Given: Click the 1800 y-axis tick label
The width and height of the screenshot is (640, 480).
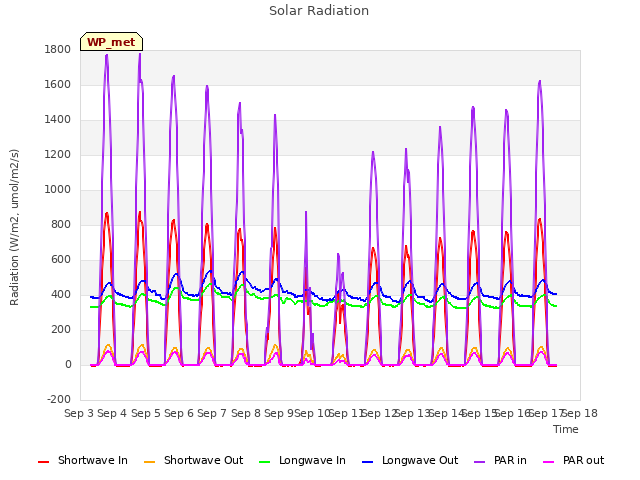Looking at the screenshot, I should [x=58, y=50].
